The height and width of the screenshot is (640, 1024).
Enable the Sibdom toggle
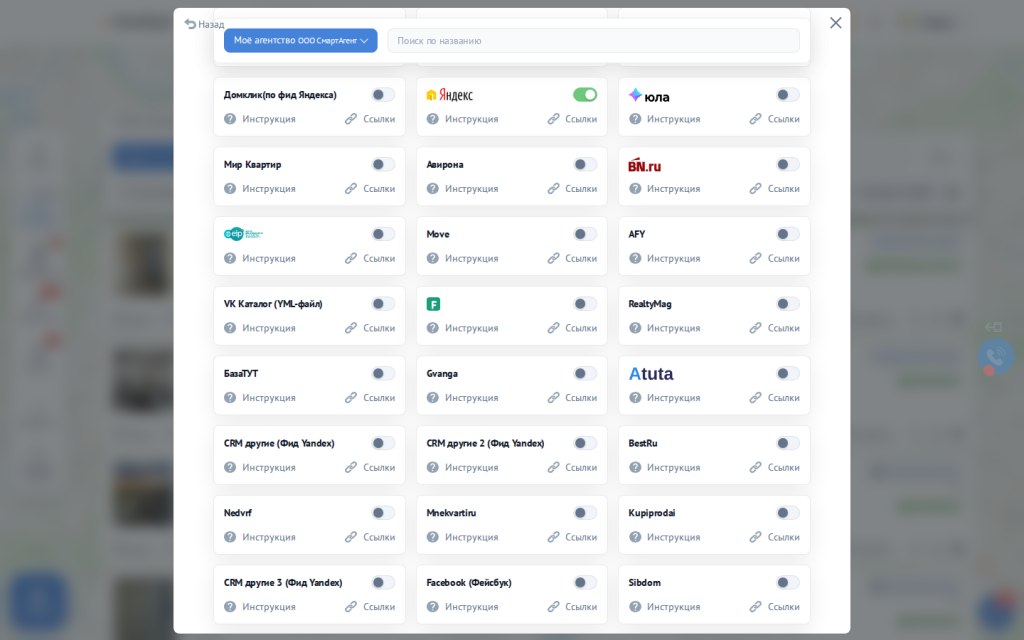788,583
